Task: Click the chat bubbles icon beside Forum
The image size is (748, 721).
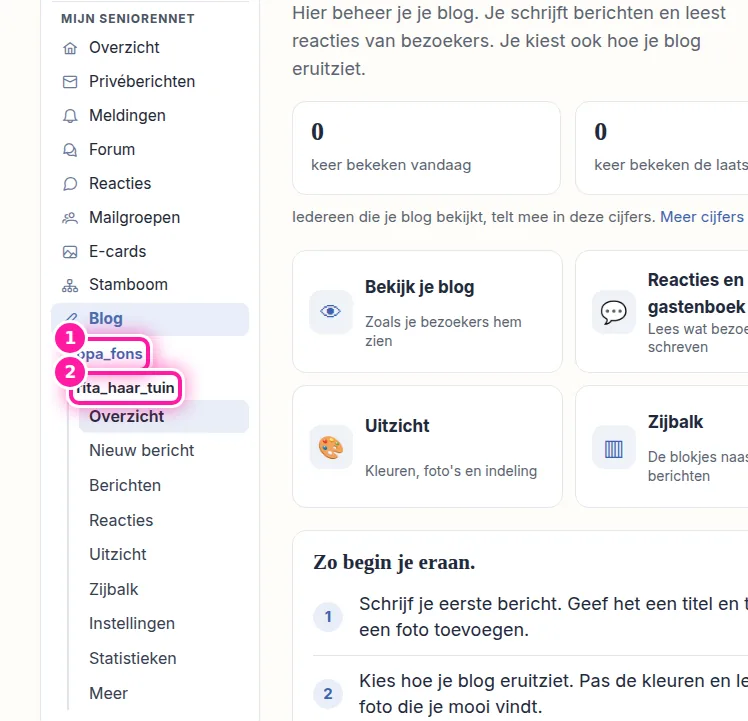Action: click(x=70, y=150)
